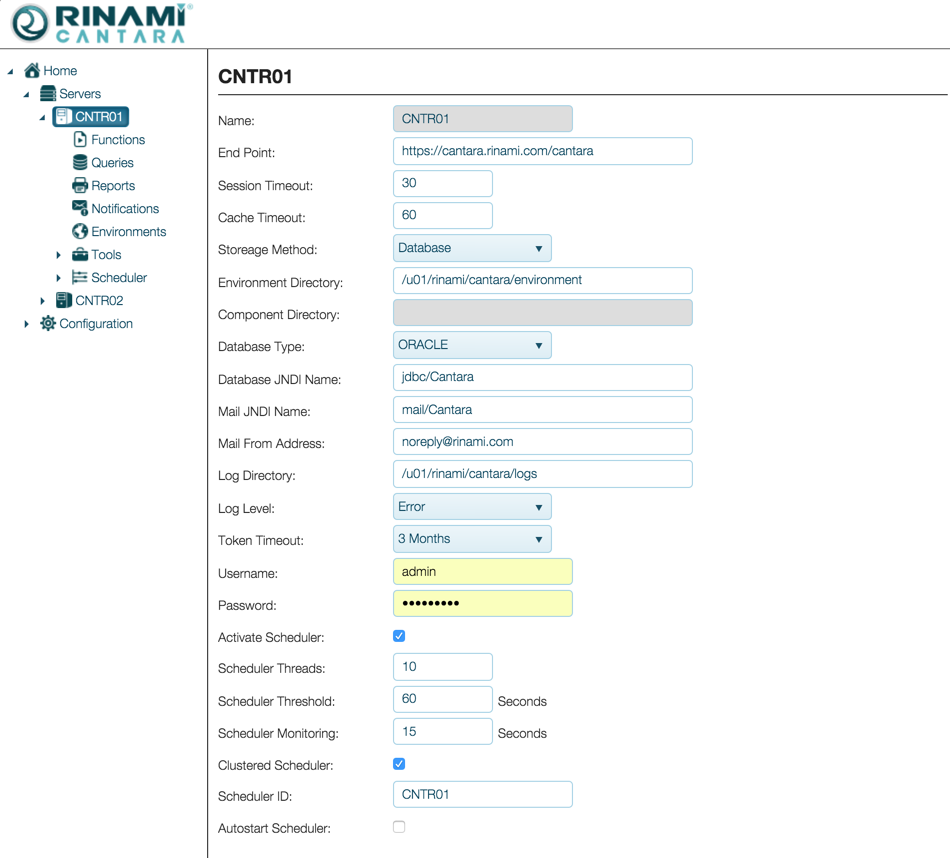Screen dimensions: 950x858
Task: Open the Log Level dropdown
Action: tap(471, 507)
